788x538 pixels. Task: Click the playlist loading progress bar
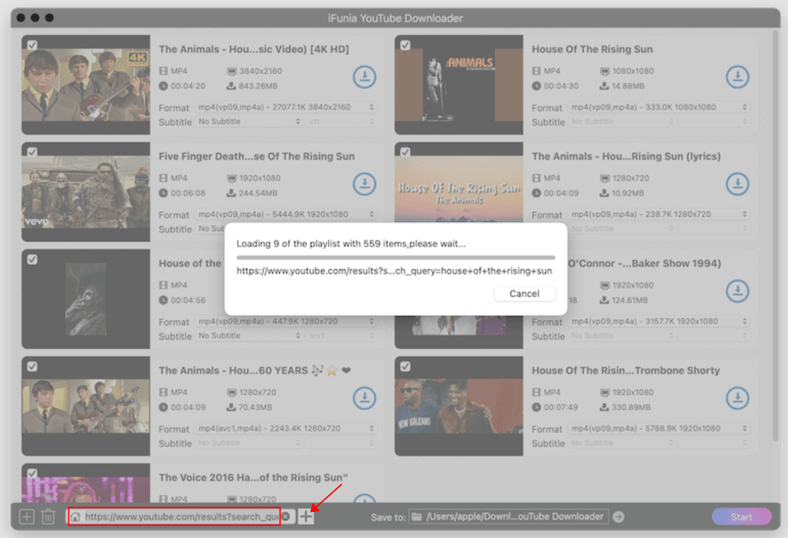point(395,257)
